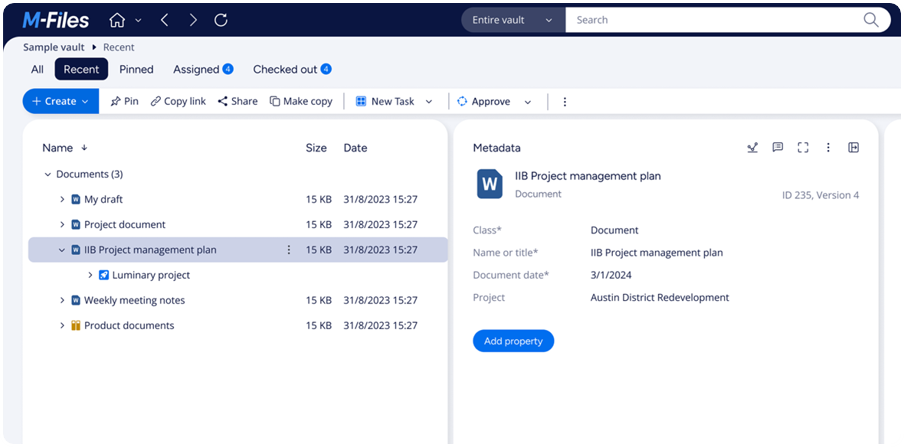Click the Add property button
The height and width of the screenshot is (447, 904).
point(513,341)
